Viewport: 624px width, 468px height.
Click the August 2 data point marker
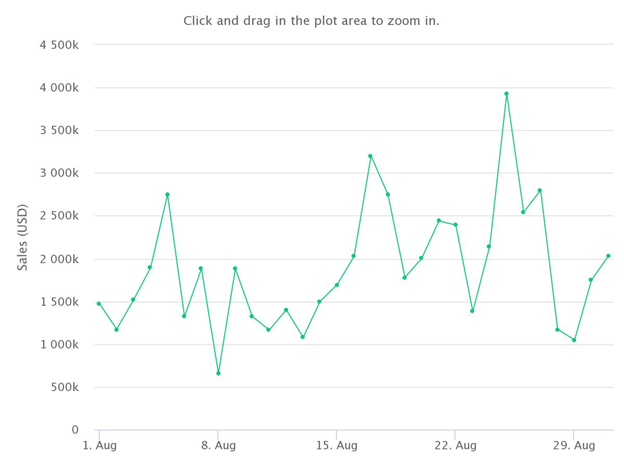116,330
